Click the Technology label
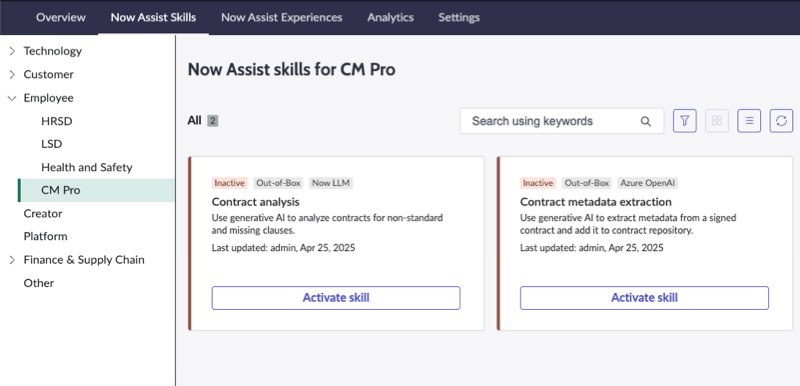 coord(53,51)
